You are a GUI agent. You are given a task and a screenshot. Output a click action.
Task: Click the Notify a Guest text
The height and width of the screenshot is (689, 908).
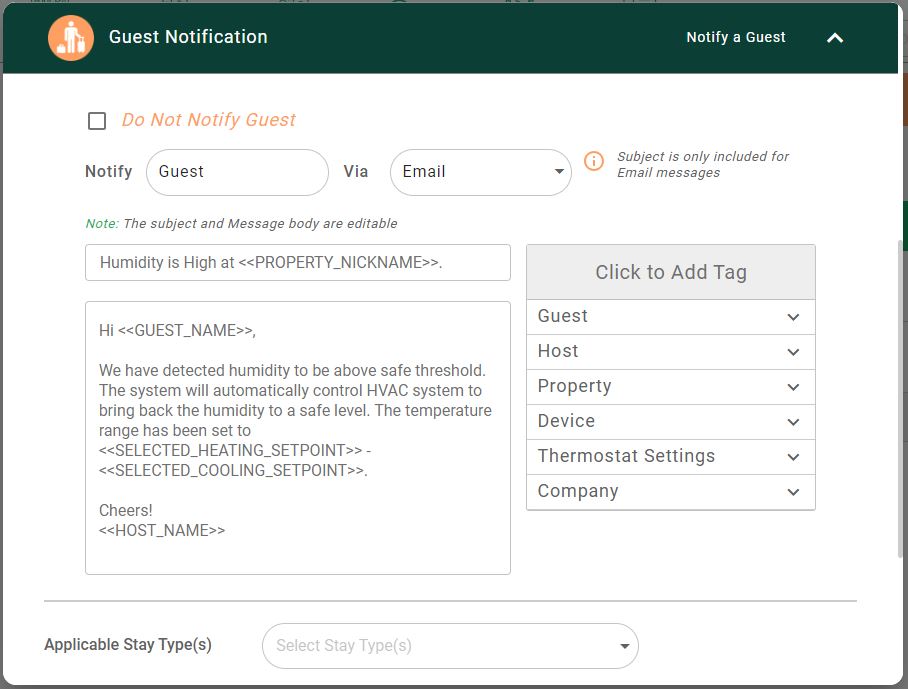735,37
